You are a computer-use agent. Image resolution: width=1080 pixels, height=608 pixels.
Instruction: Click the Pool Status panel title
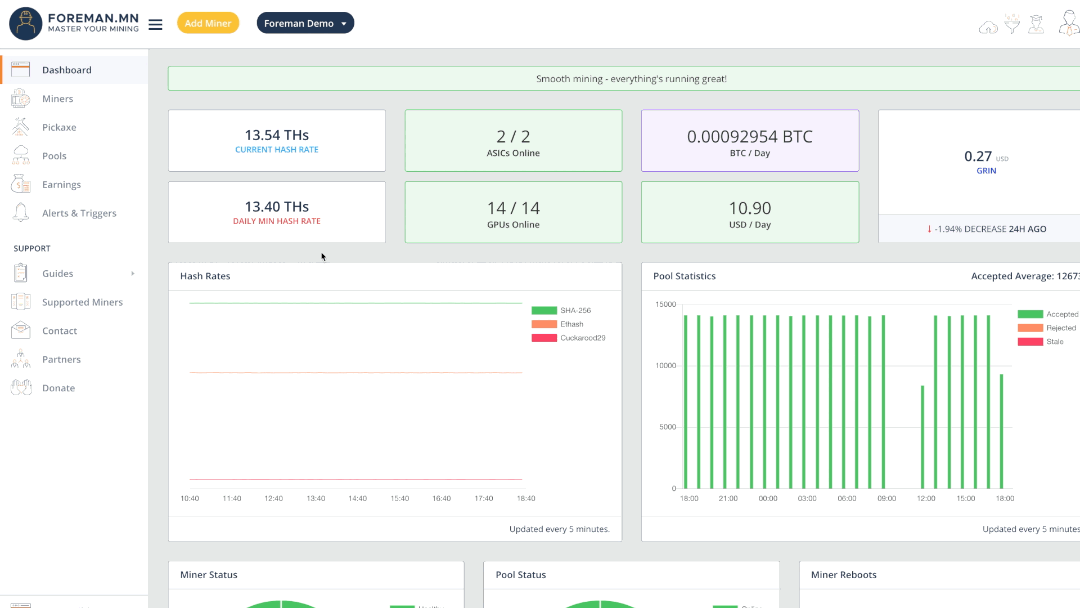[521, 575]
